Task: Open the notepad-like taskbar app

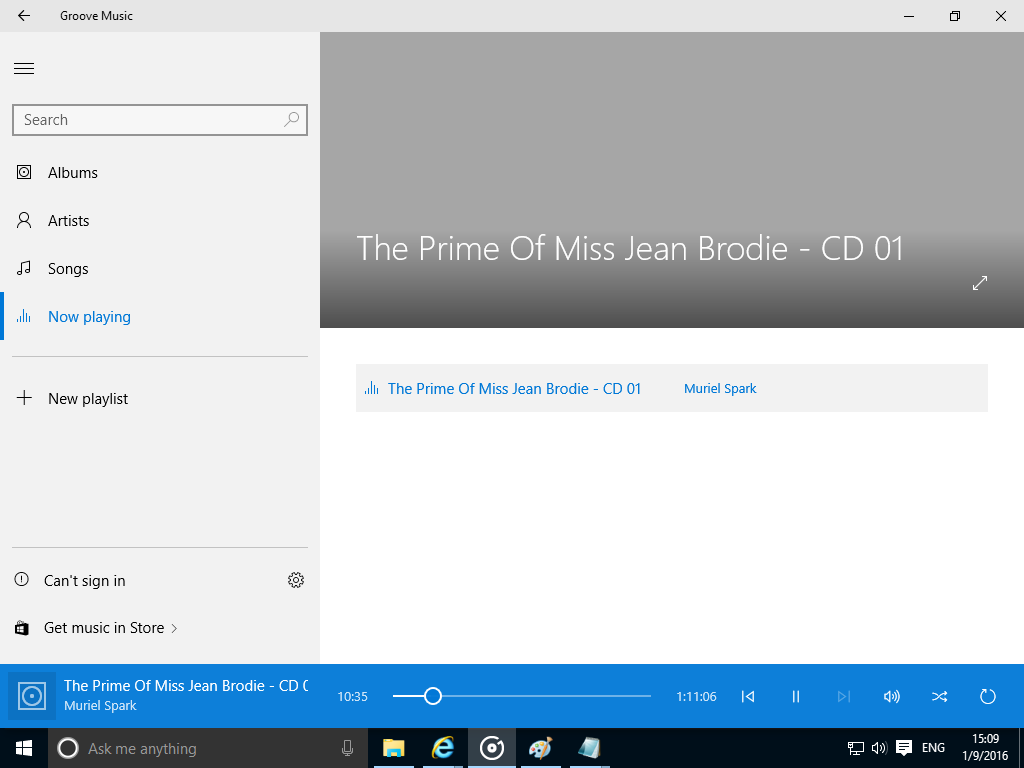Action: [x=589, y=748]
